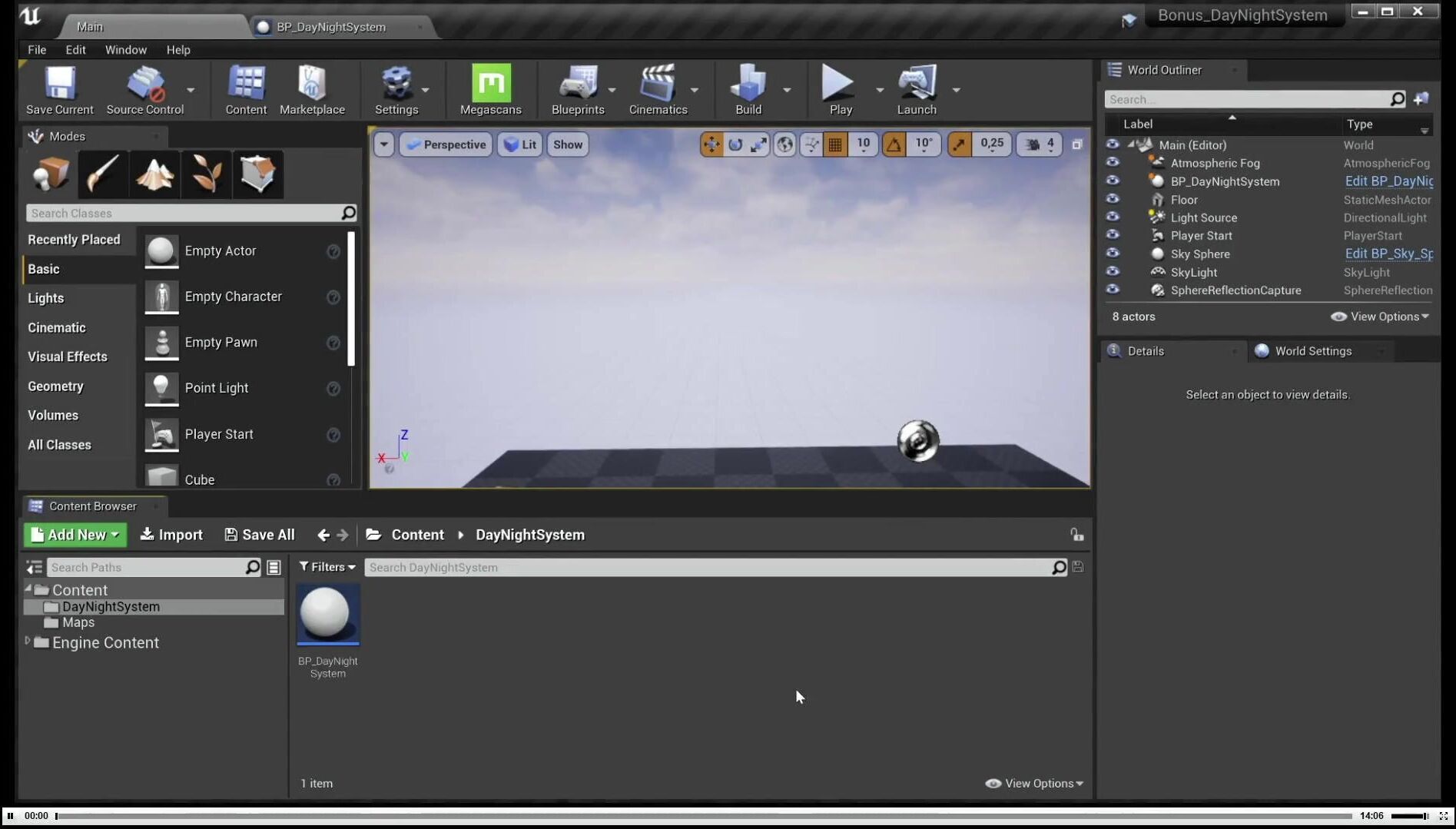Select the Lights category

pyautogui.click(x=46, y=298)
